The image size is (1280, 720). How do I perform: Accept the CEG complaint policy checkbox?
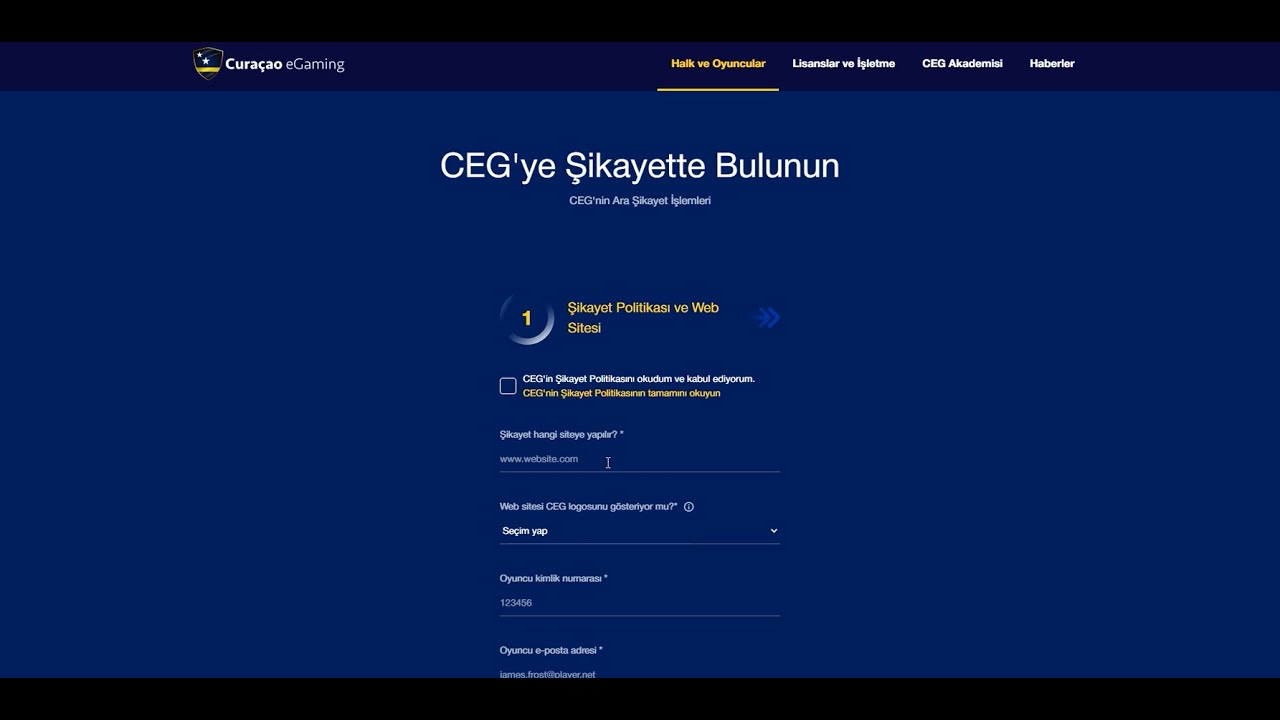coord(508,386)
